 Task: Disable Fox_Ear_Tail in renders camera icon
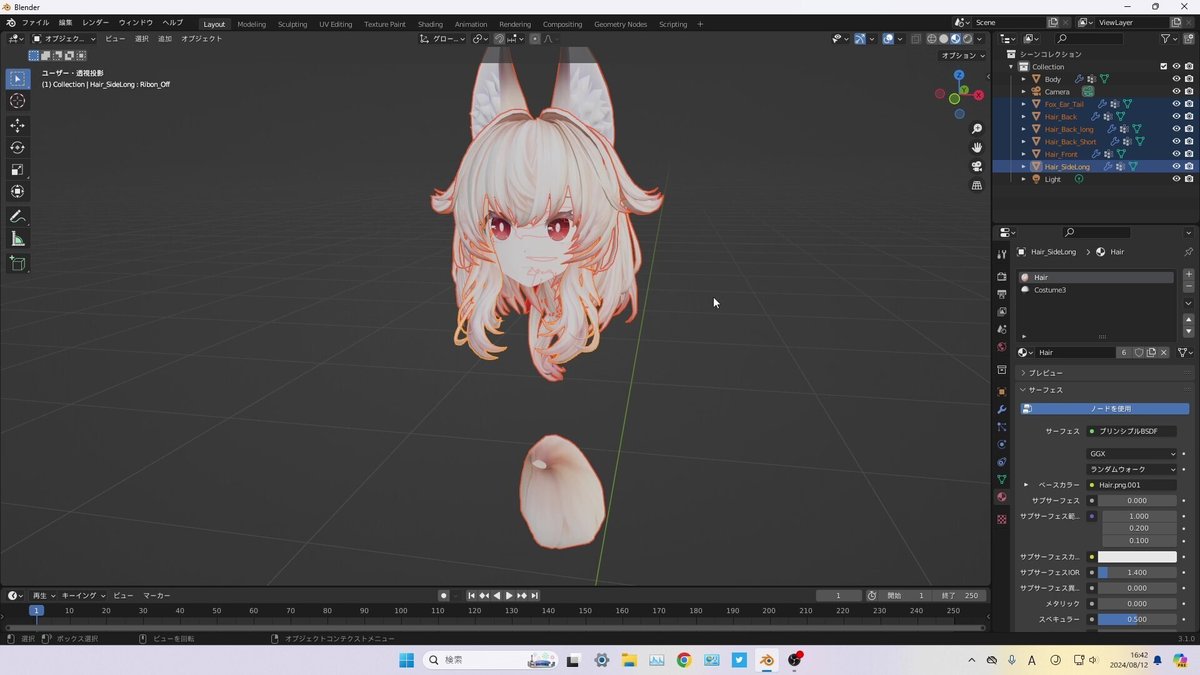1189,104
